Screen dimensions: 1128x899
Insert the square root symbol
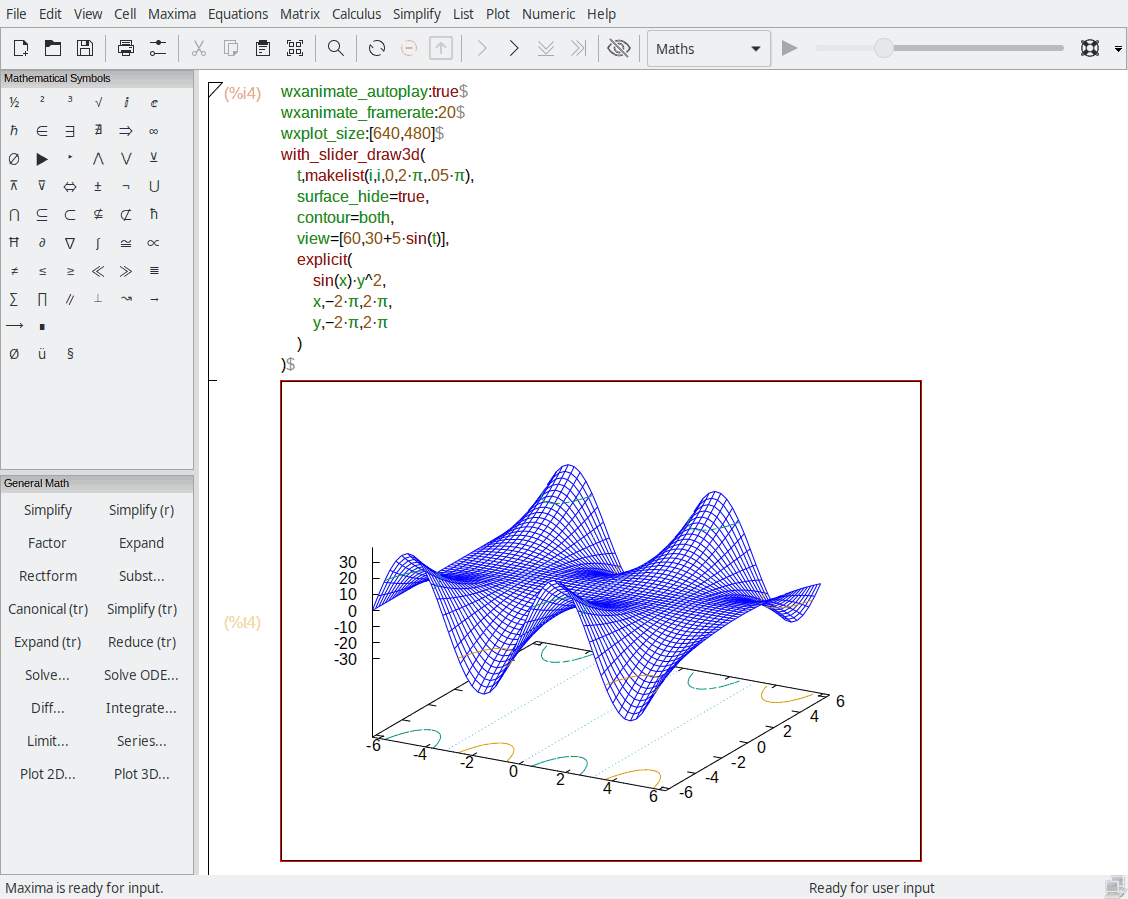pyautogui.click(x=98, y=103)
